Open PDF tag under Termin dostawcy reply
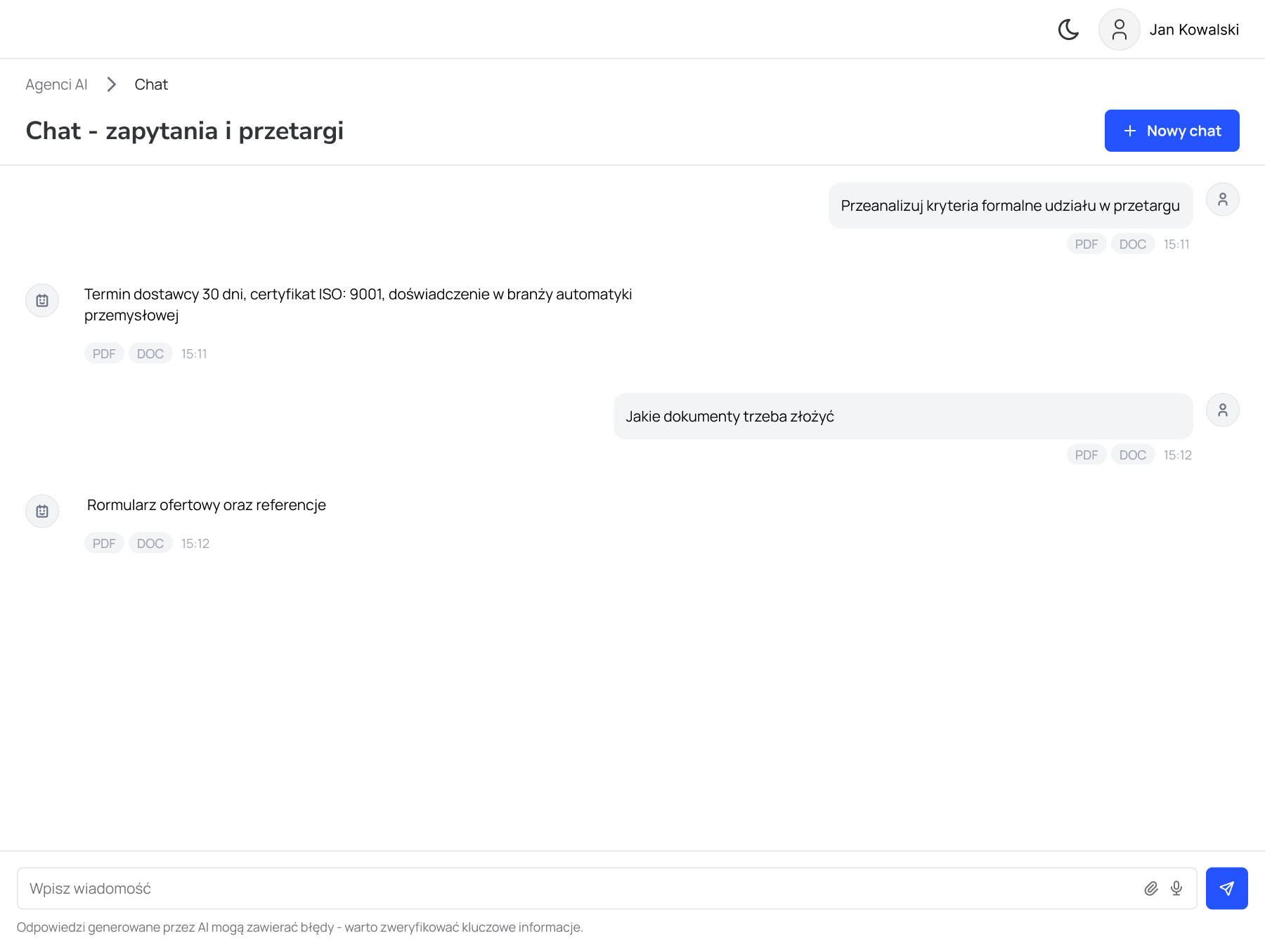 [104, 353]
